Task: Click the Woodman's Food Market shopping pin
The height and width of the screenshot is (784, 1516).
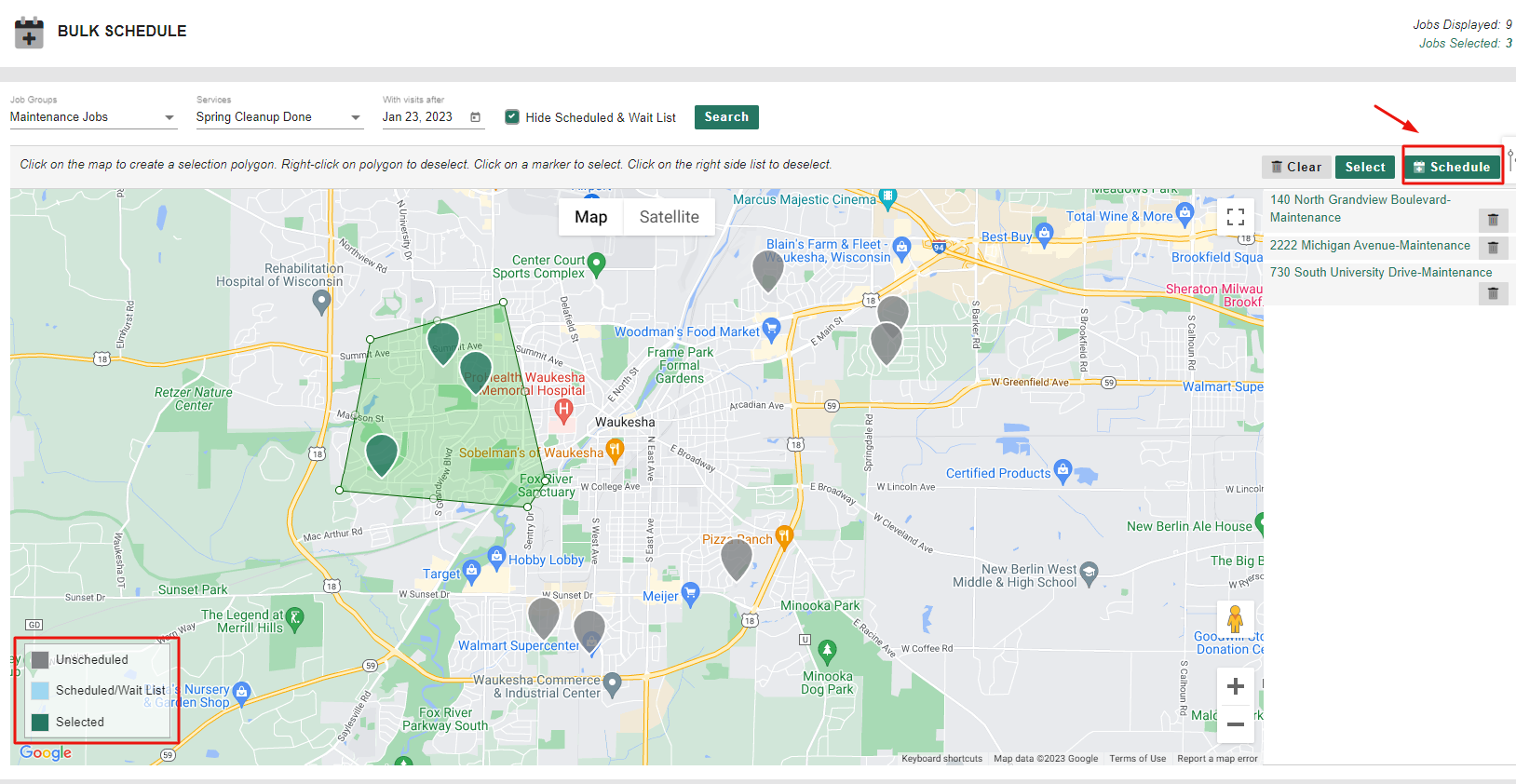Action: tap(771, 328)
